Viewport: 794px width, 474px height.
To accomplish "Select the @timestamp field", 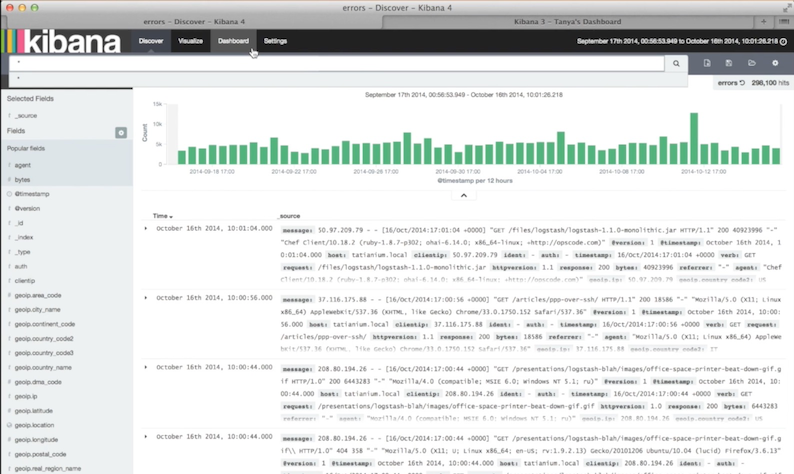I will (32, 194).
